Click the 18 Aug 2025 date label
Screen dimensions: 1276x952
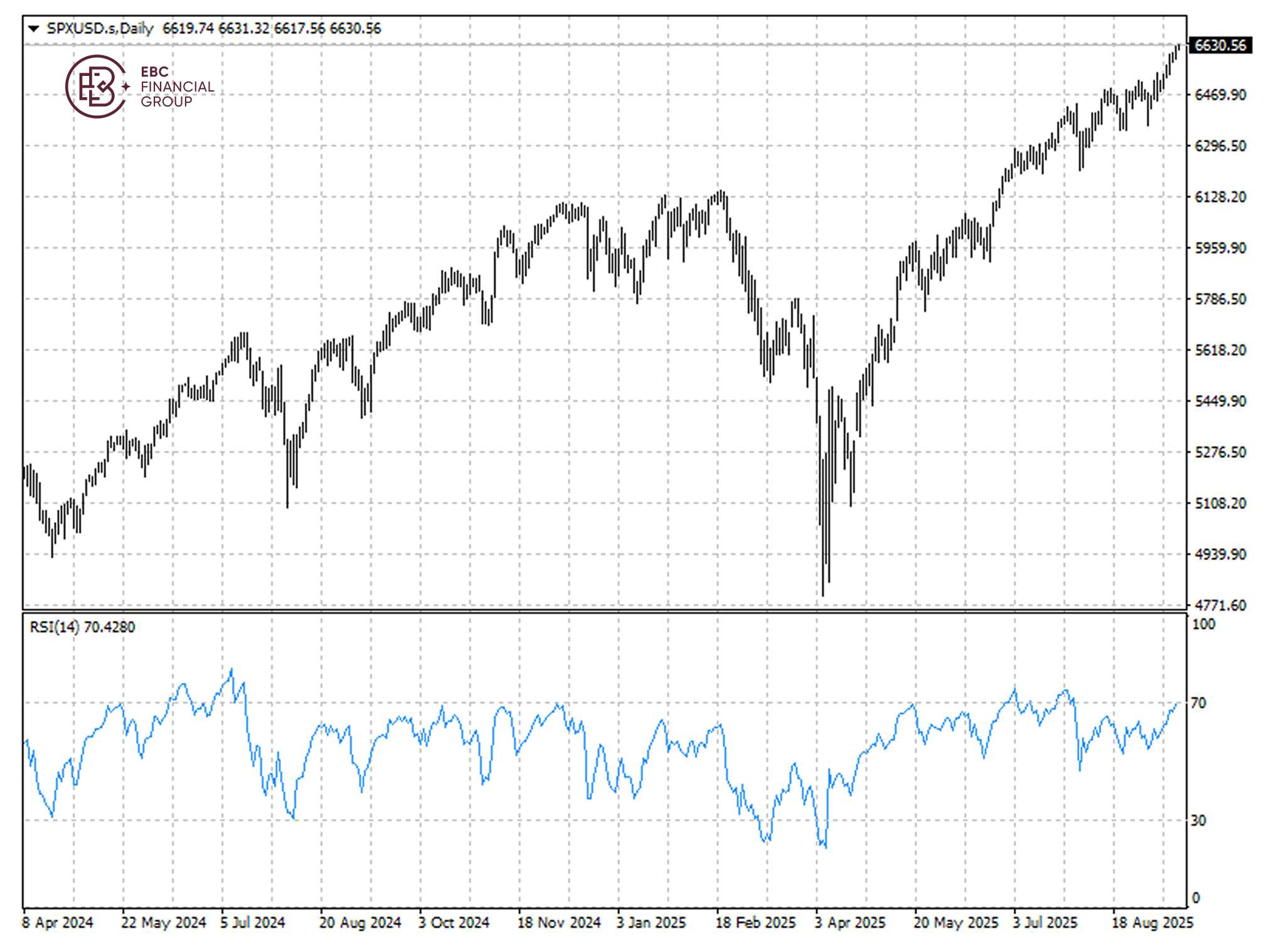tap(1152, 923)
